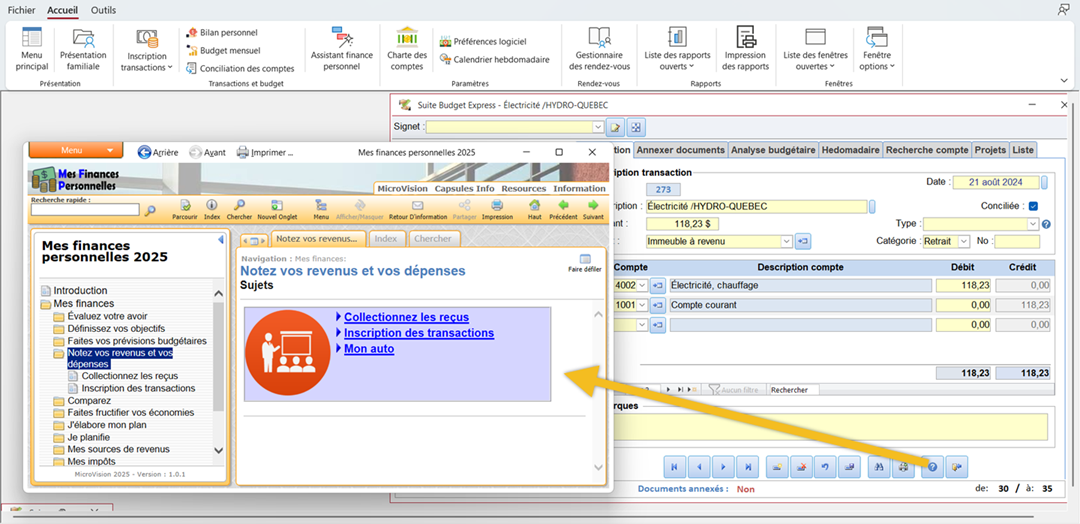Follow the Collectionnez les reçus link
The width and height of the screenshot is (1080, 524).
pyautogui.click(x=406, y=317)
